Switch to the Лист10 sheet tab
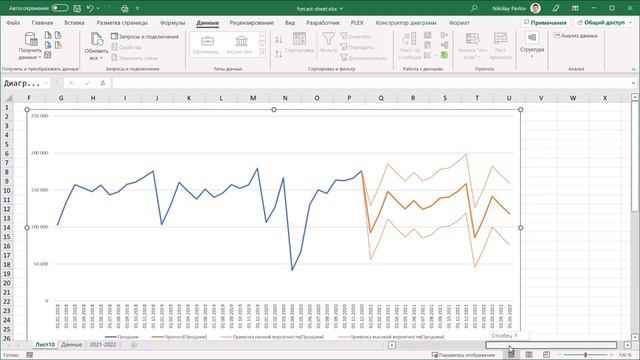This screenshot has height=360, width=640. pos(44,345)
